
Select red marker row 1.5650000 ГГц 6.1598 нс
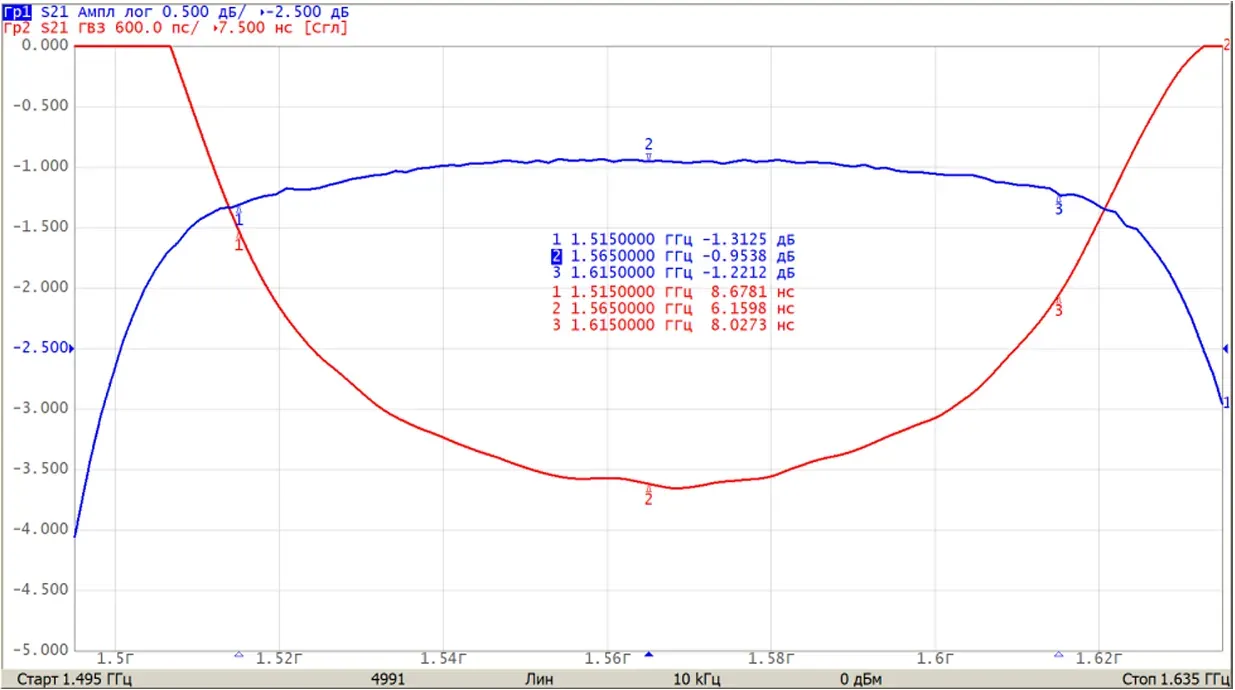(x=674, y=308)
